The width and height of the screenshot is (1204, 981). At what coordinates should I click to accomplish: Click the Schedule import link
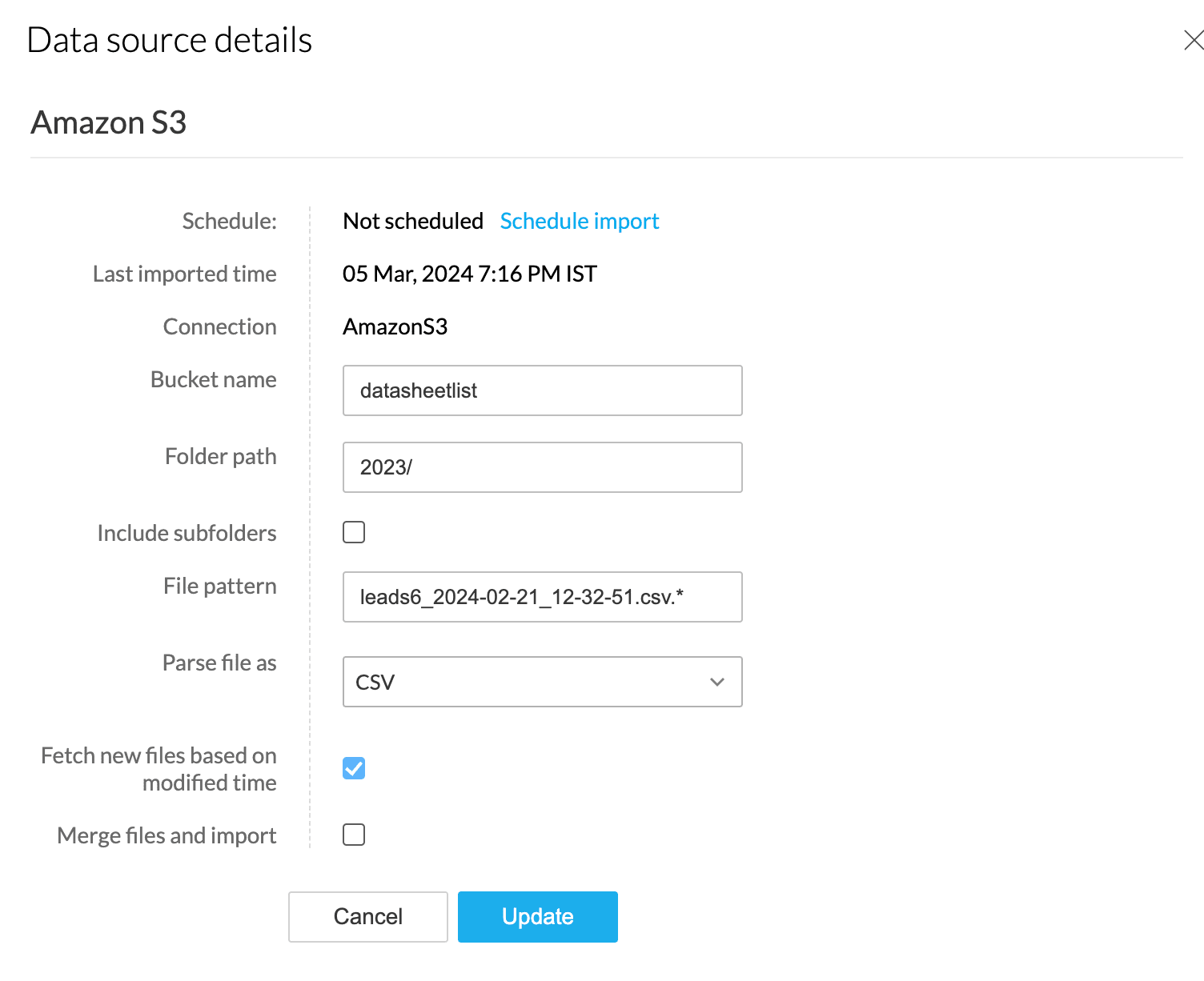coord(579,221)
